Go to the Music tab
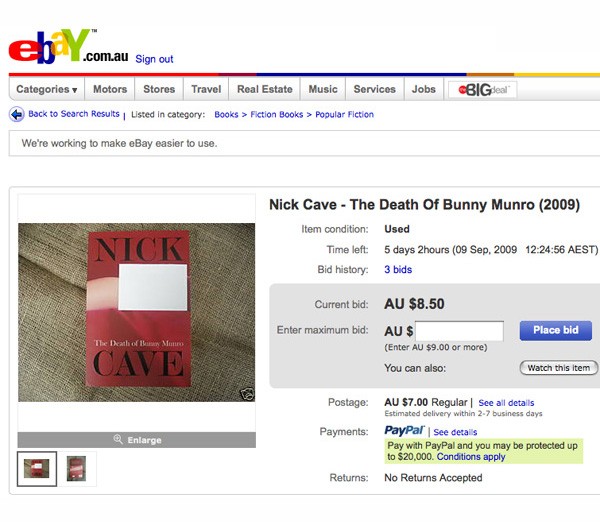This screenshot has height=522, width=600. [x=323, y=89]
